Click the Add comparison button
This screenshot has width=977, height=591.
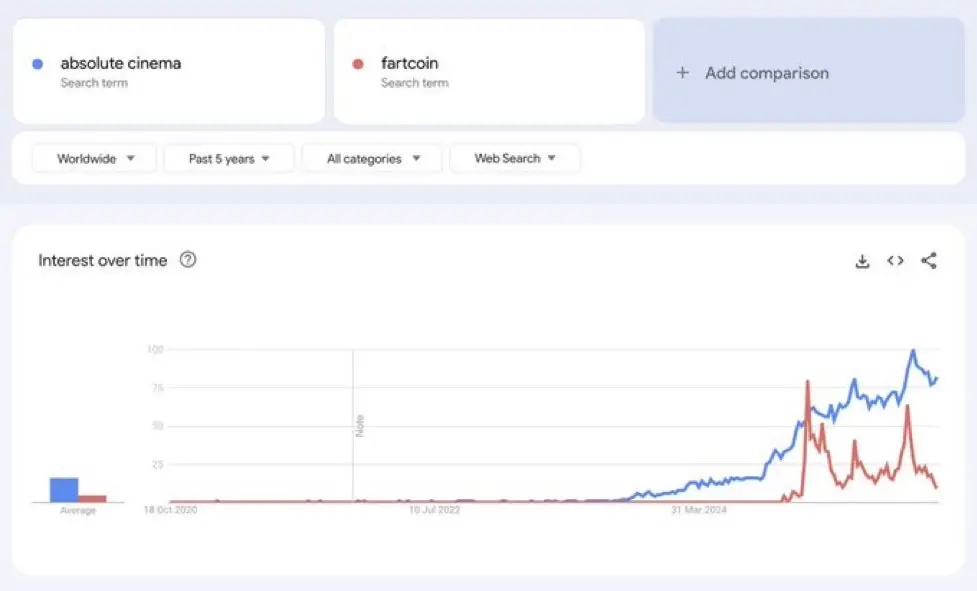click(767, 73)
